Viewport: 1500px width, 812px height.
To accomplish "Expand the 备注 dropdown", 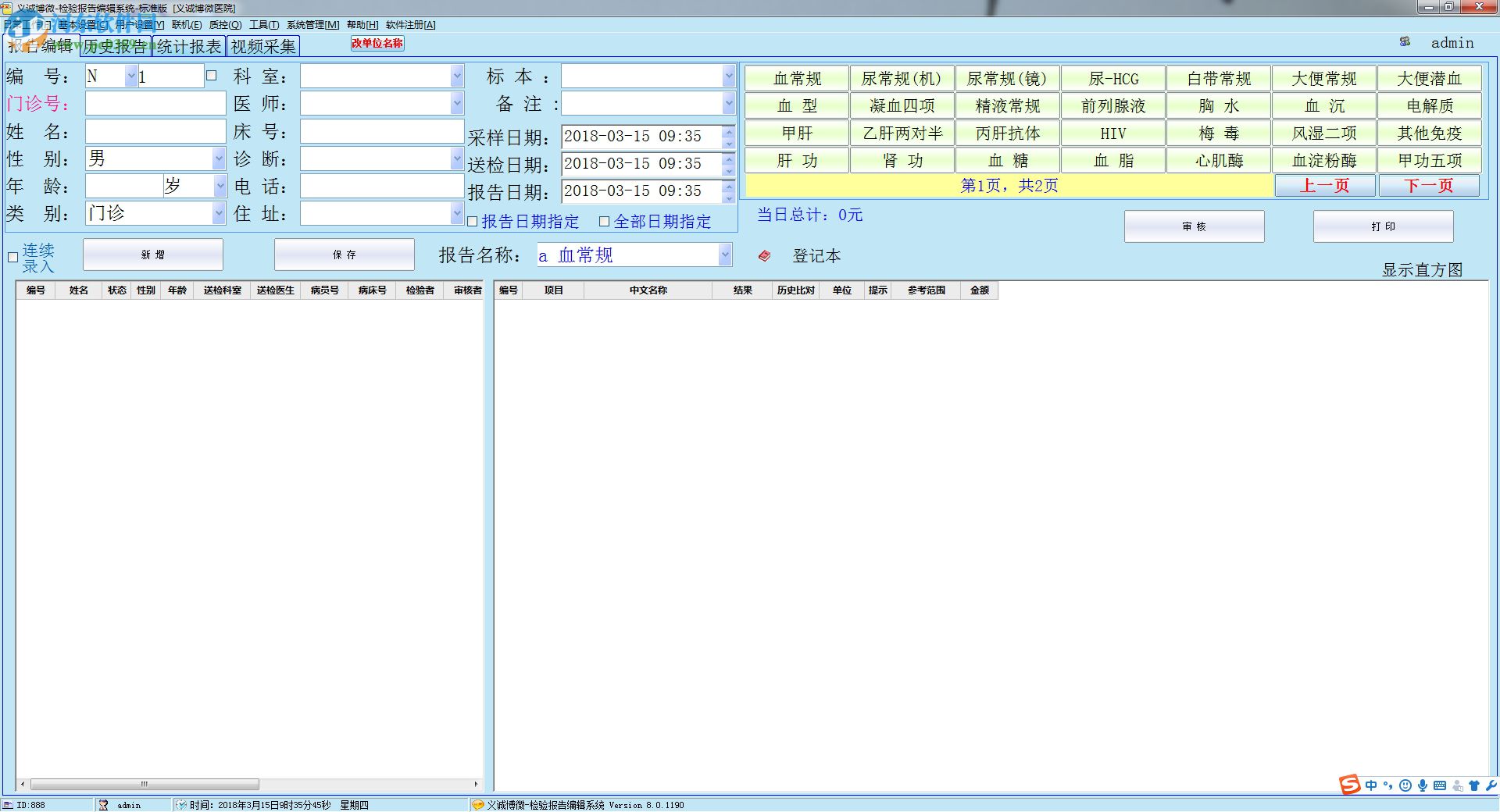I will pos(728,103).
